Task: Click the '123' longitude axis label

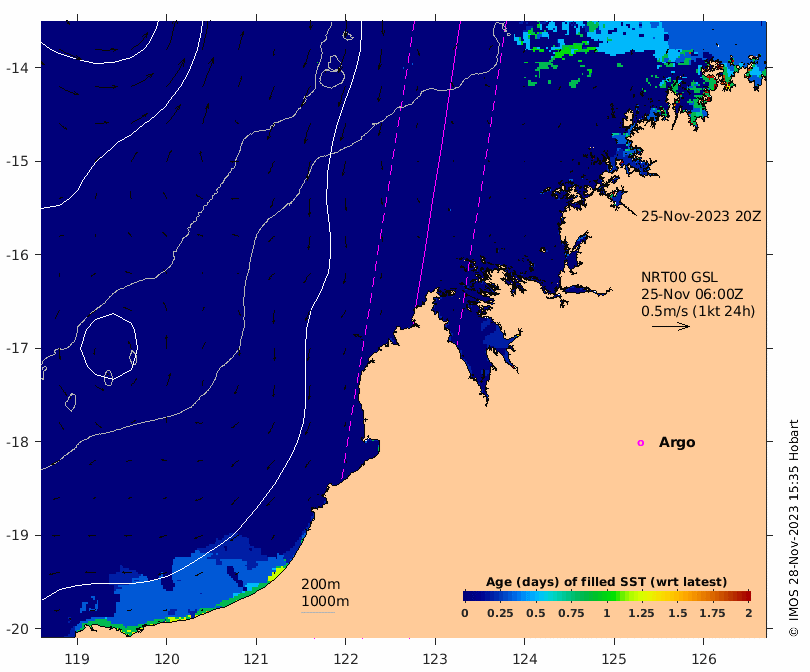Action: pyautogui.click(x=435, y=659)
